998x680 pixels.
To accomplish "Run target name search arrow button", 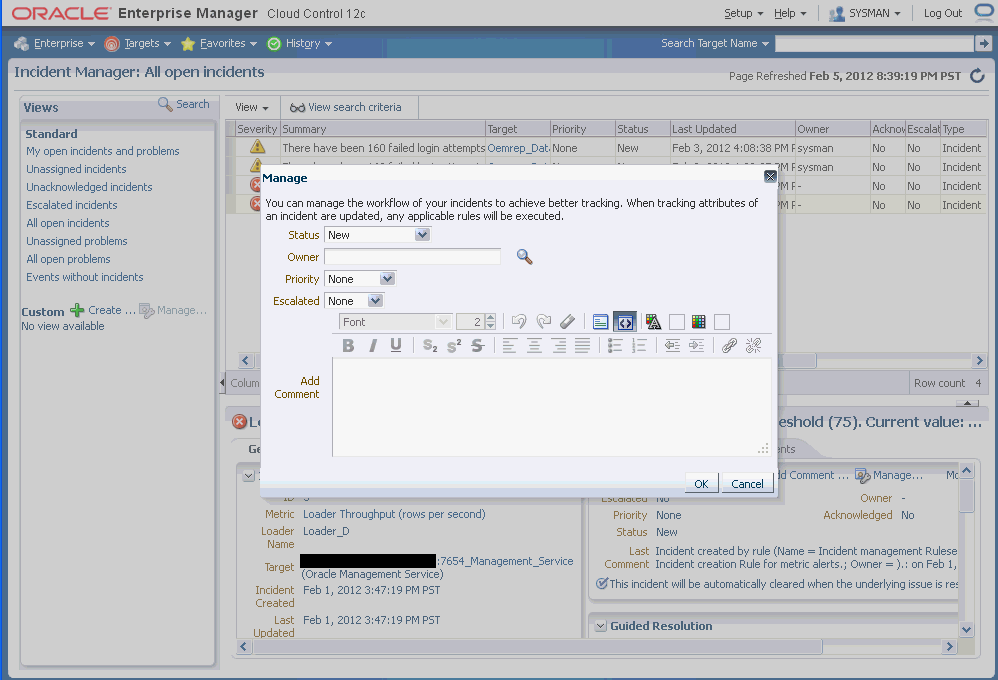I will pos(983,43).
